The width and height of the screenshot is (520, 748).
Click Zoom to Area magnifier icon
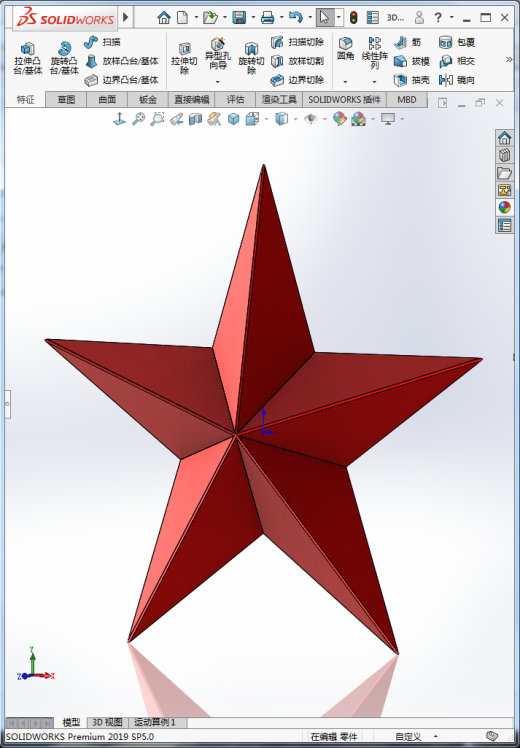(x=157, y=118)
